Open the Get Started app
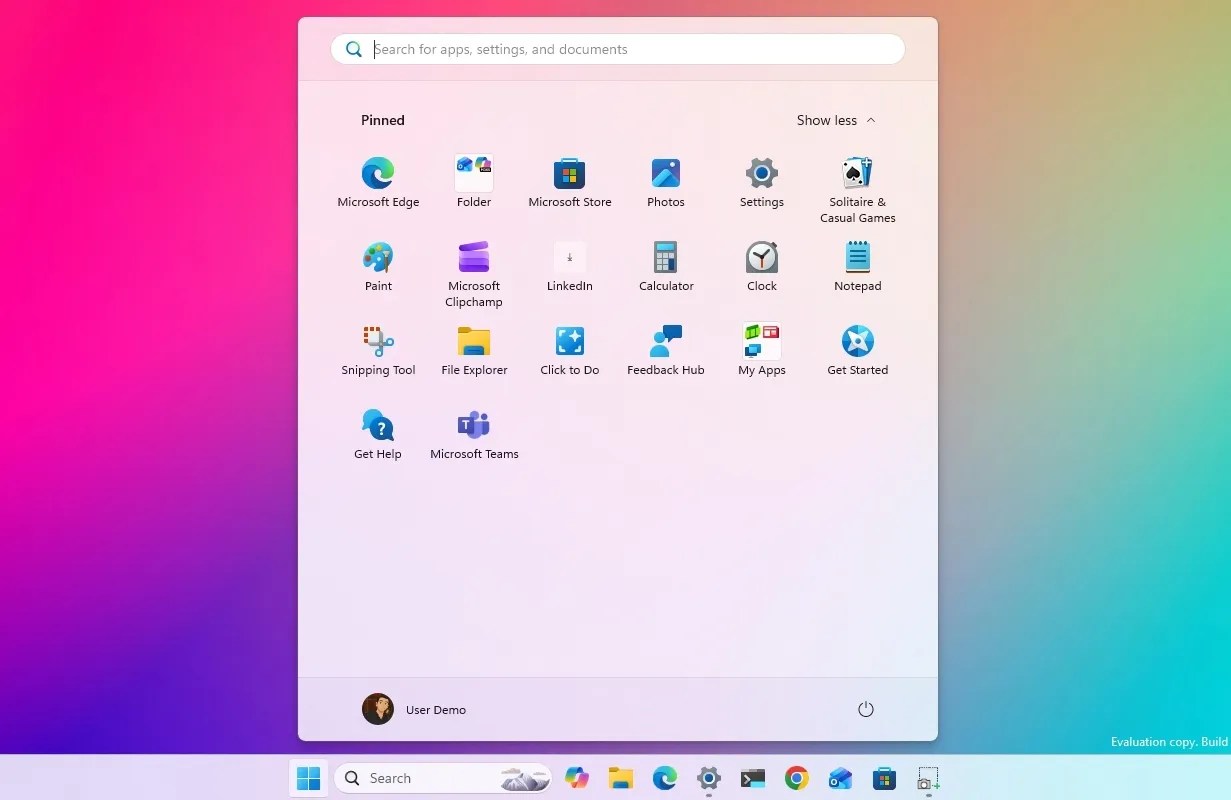Viewport: 1231px width, 800px height. [x=858, y=350]
